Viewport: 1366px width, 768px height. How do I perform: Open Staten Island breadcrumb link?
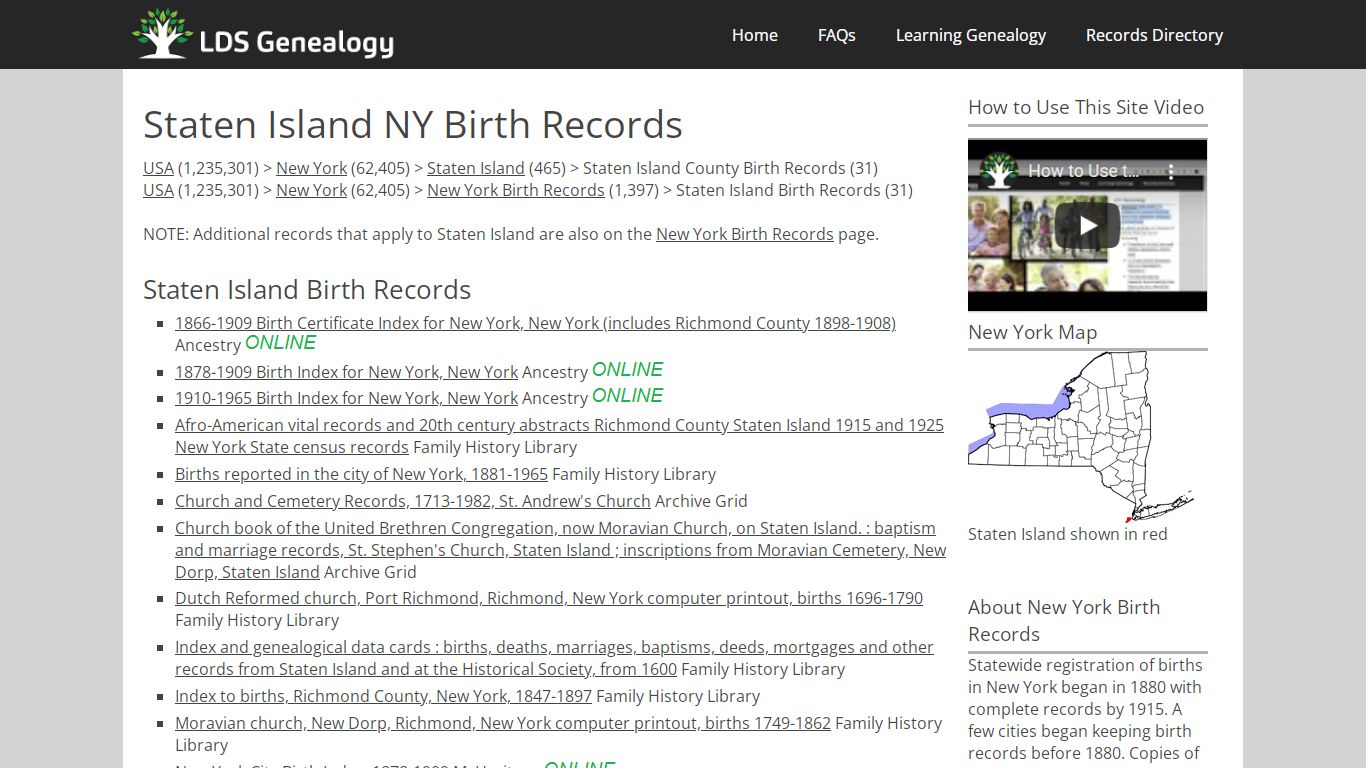(476, 168)
